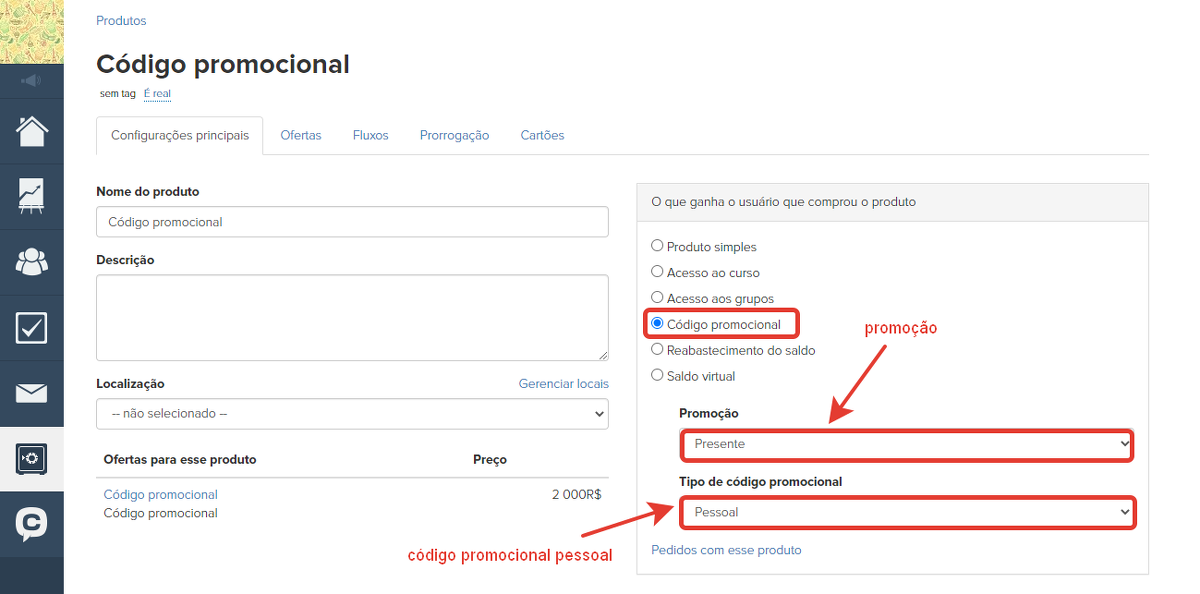
Task: Go to the Home sidebar icon
Action: point(31,131)
